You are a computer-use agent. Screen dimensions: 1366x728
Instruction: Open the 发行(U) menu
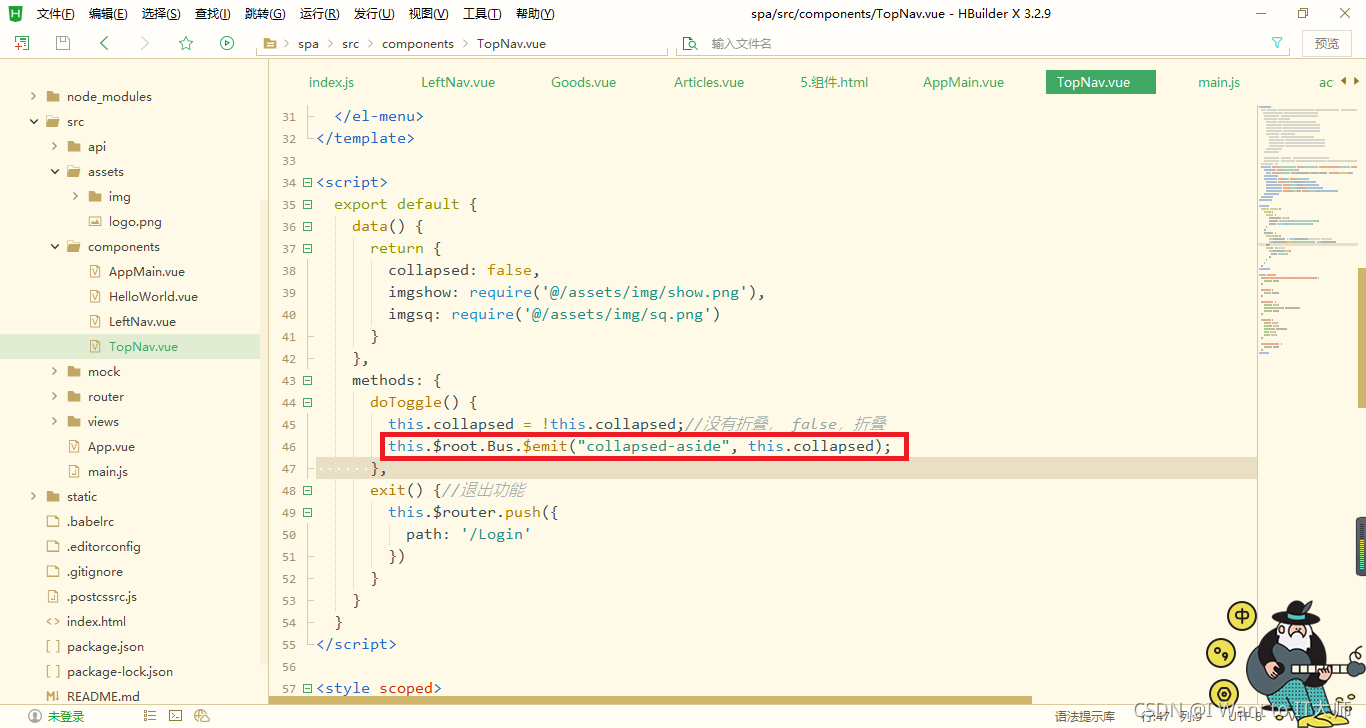[x=374, y=14]
